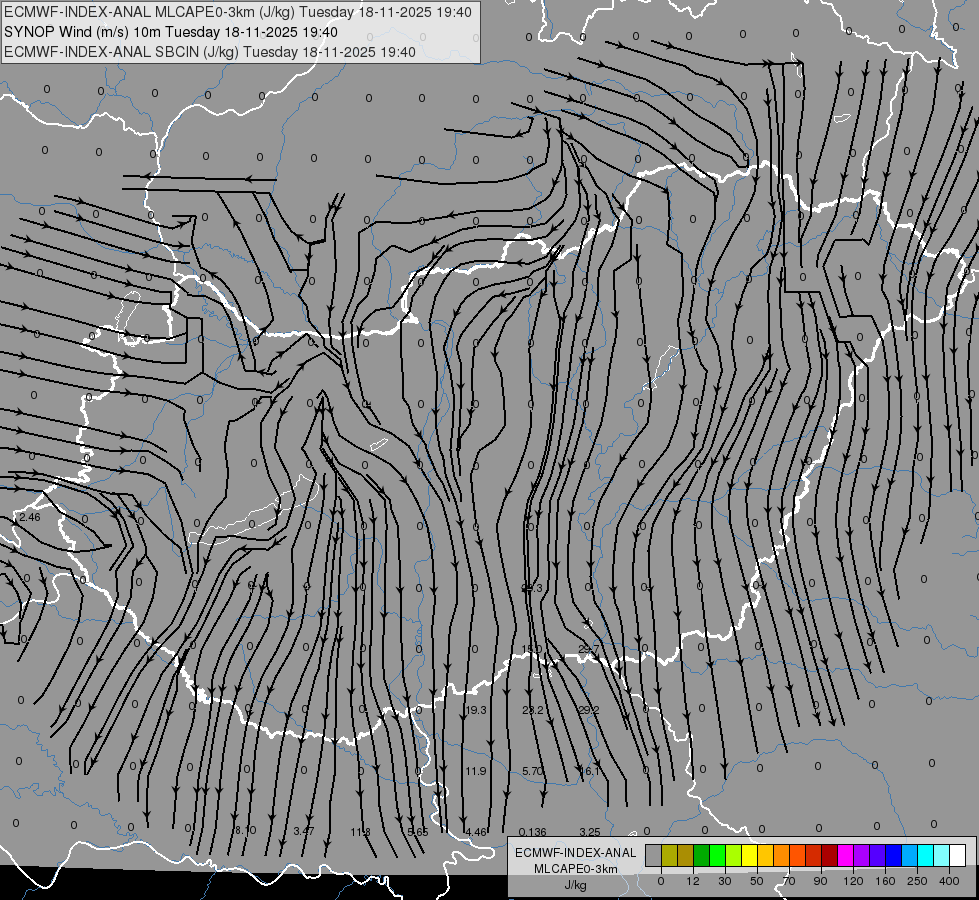
Task: Click the map value '8.10'
Action: pyautogui.click(x=245, y=830)
